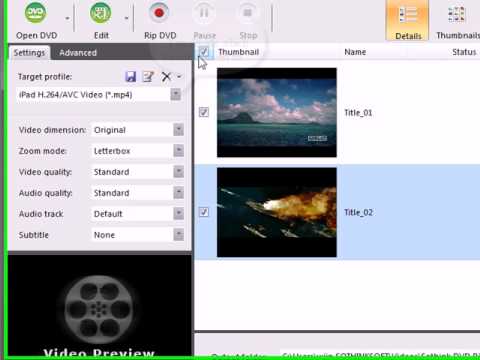Click the Pause button in toolbar
Viewport: 480px width, 360px height.
204,20
